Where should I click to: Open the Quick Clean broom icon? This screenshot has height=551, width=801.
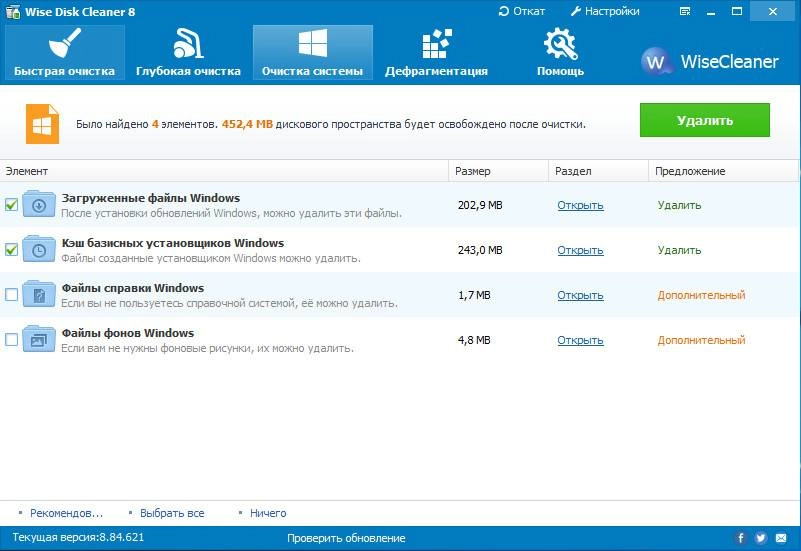pyautogui.click(x=65, y=43)
